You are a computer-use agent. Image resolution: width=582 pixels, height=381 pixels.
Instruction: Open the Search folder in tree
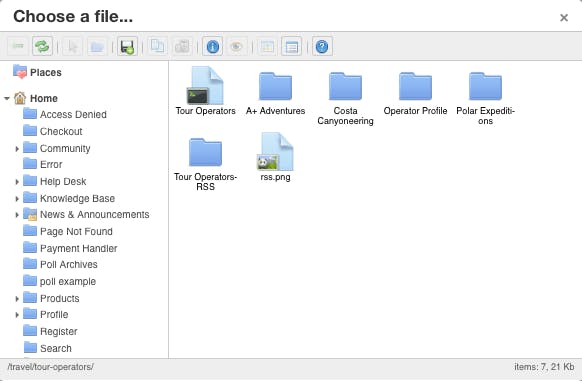click(47, 348)
